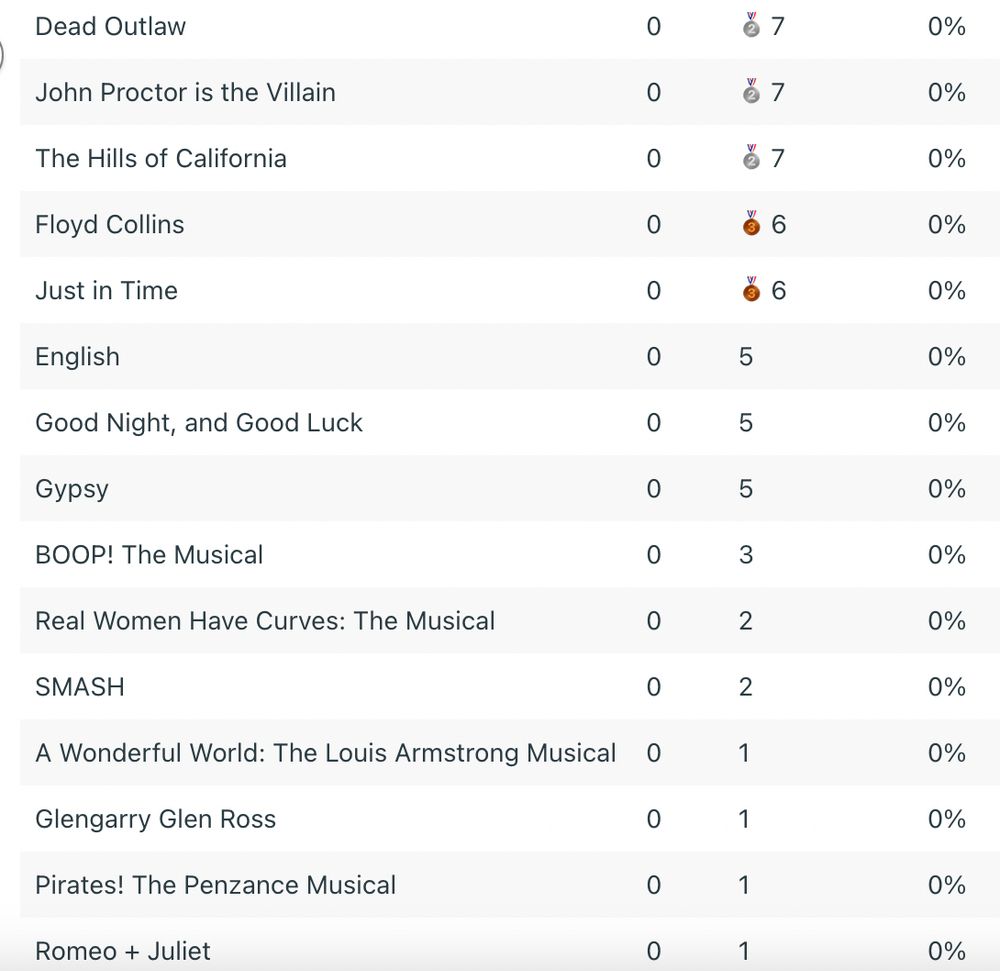Select the SMASH row name
This screenshot has width=1000, height=971.
pyautogui.click(x=80, y=687)
